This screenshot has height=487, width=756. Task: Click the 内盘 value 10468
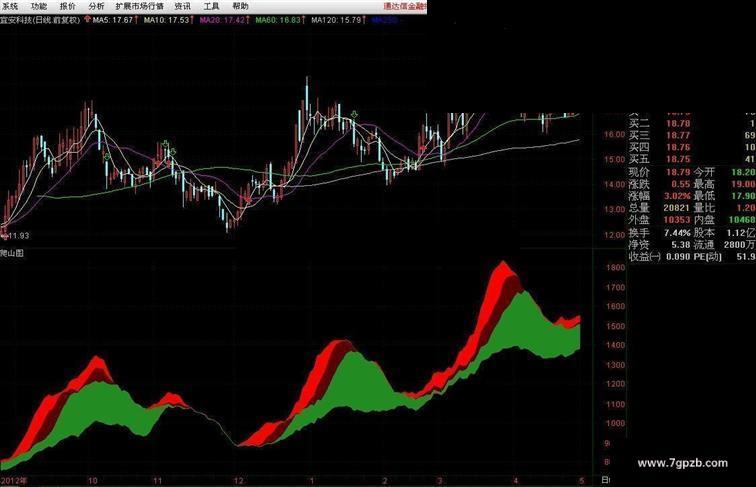coord(742,220)
